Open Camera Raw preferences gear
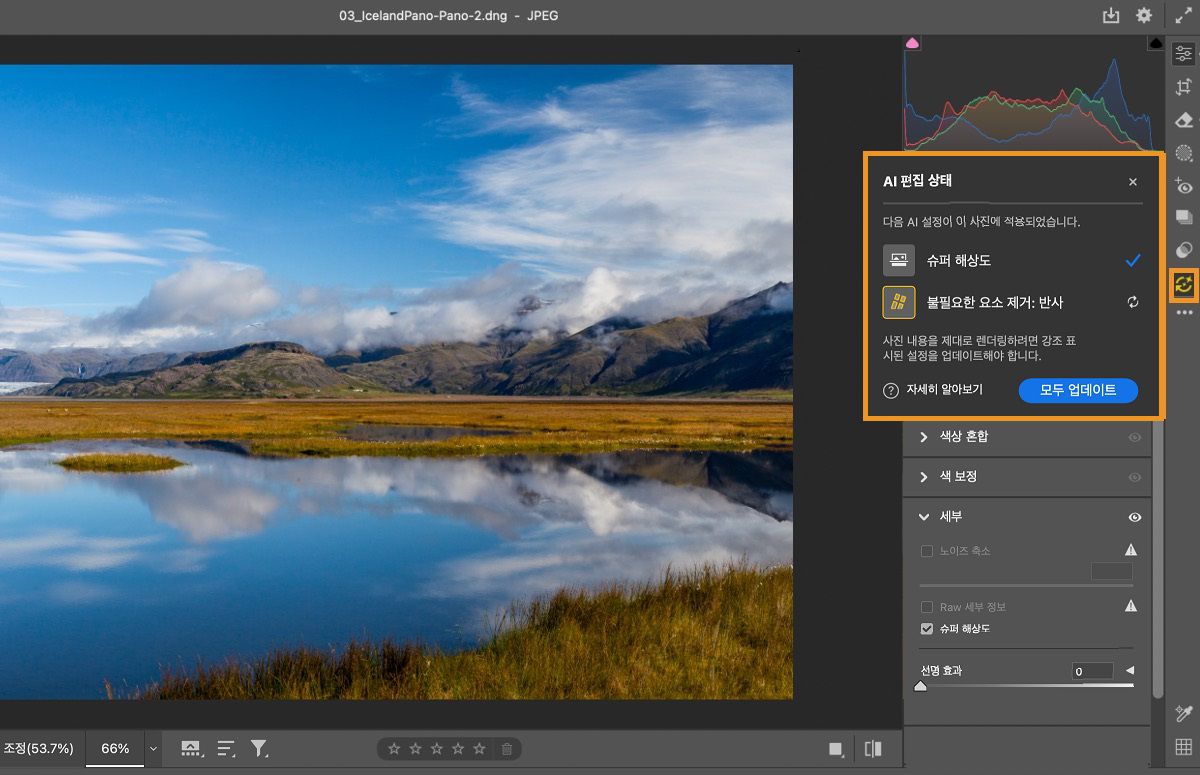 1144,16
